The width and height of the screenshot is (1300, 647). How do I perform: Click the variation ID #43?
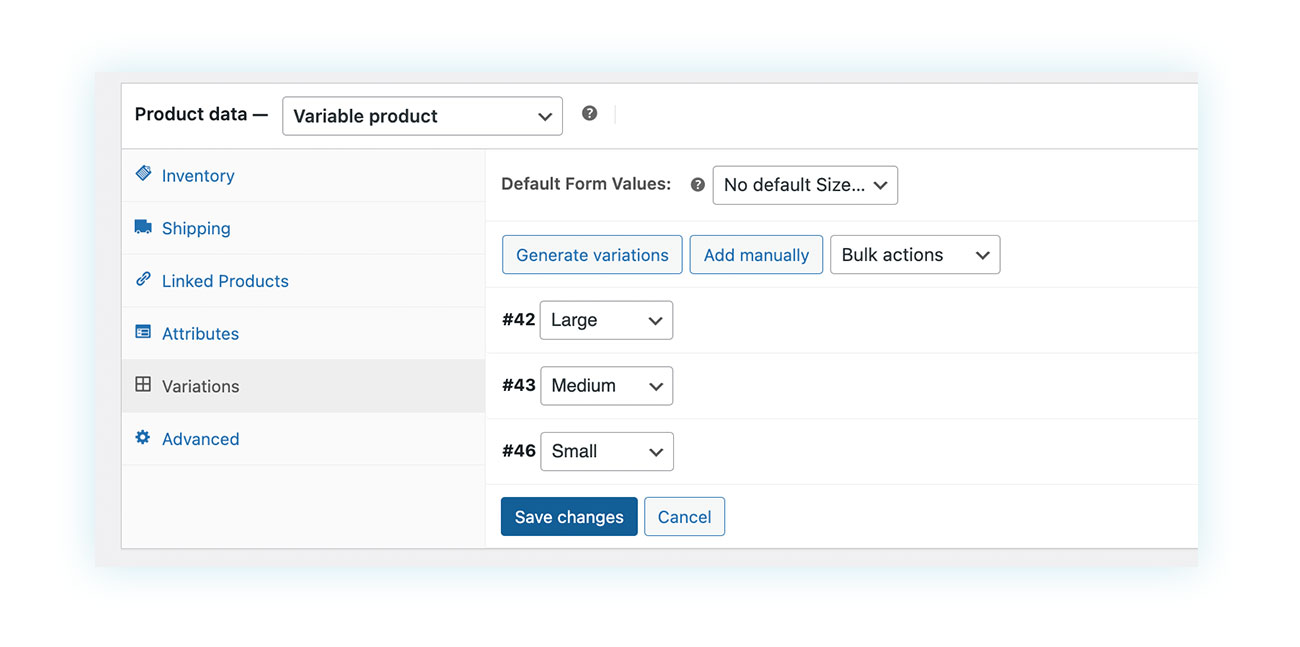(518, 385)
